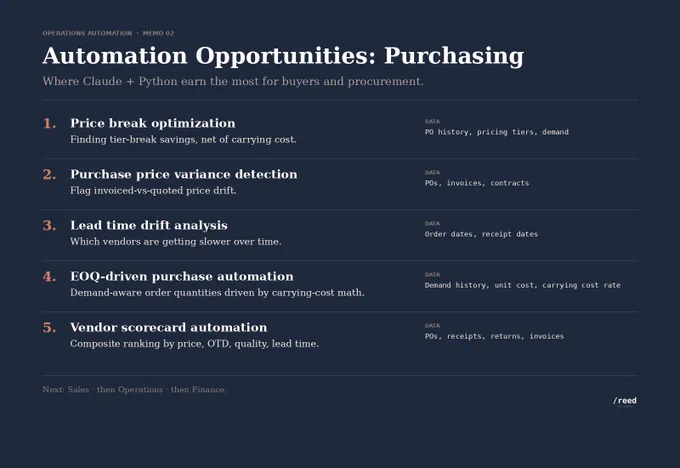Click the orange number 5 marker
This screenshot has height=468, width=680.
coord(49,327)
